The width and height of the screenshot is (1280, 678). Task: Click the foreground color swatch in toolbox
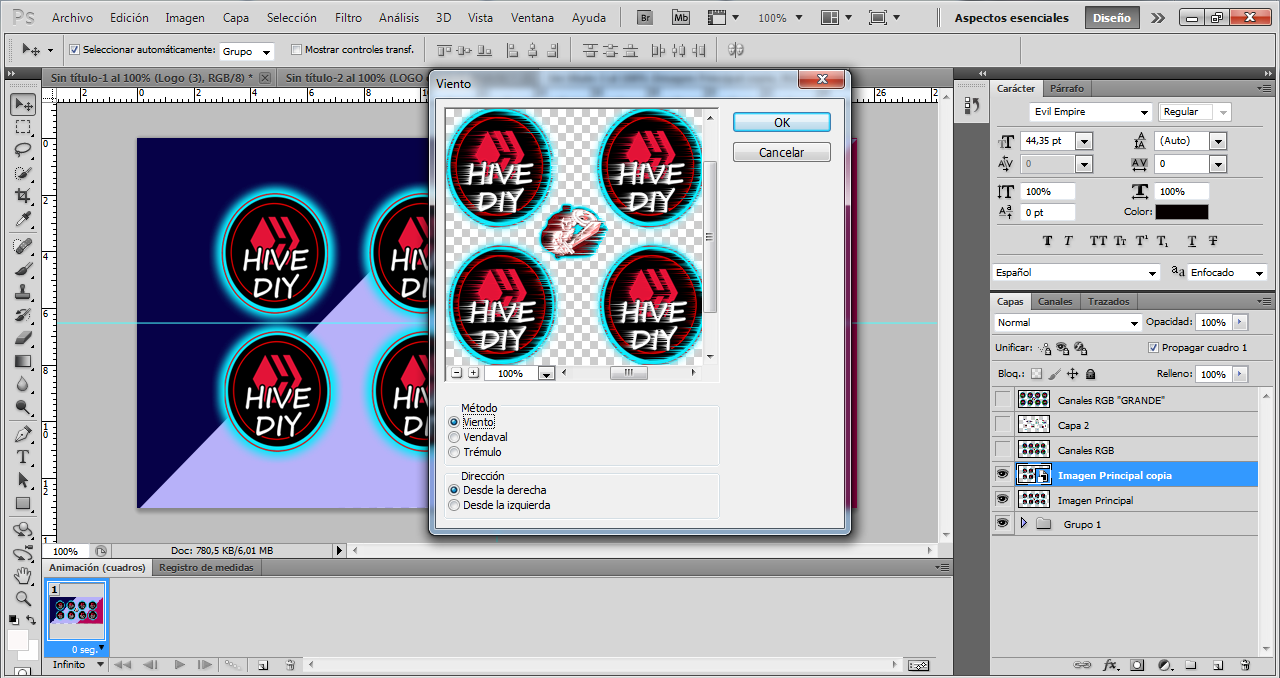tap(18, 638)
